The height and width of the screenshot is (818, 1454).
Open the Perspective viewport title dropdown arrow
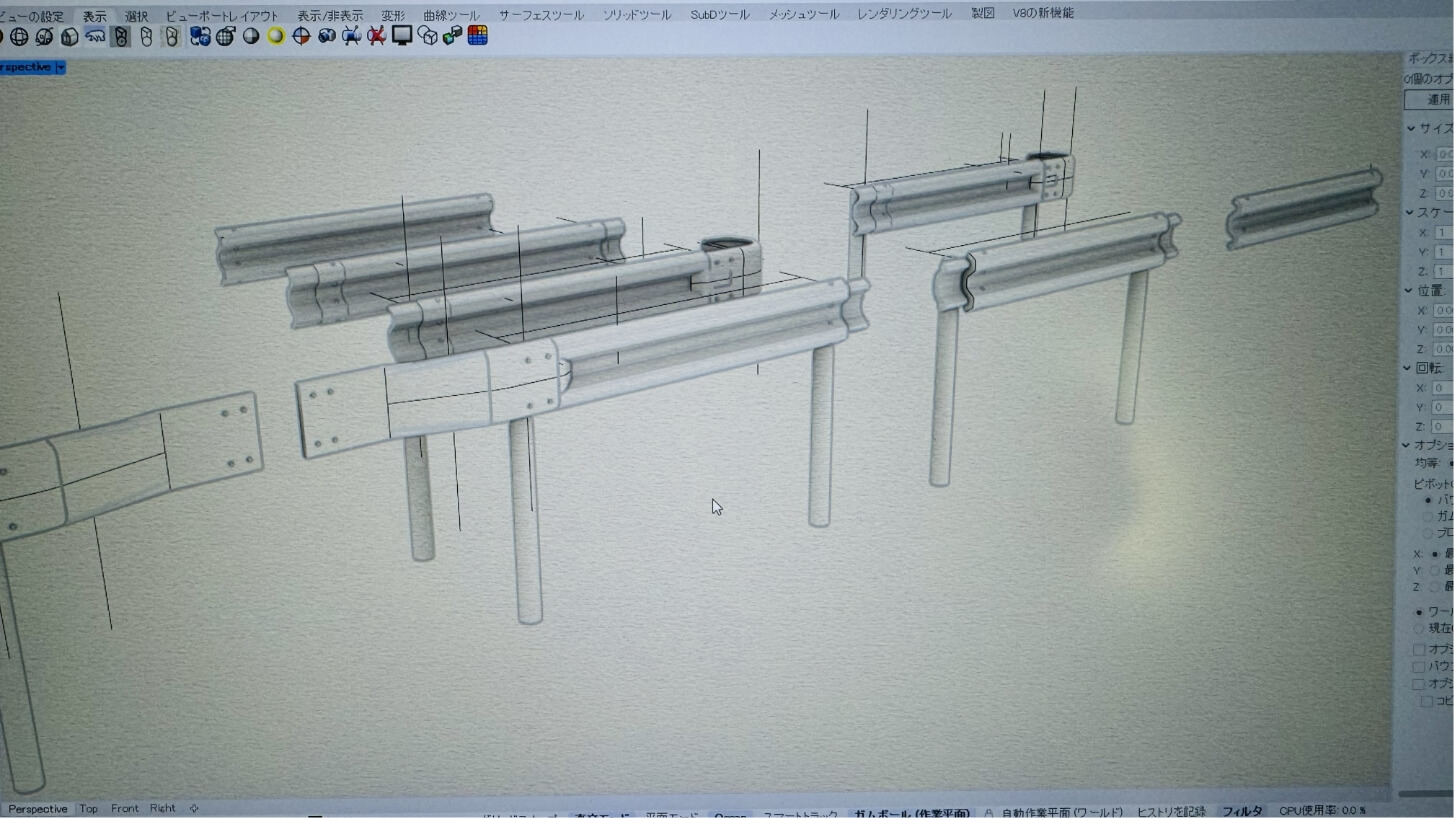click(x=61, y=67)
